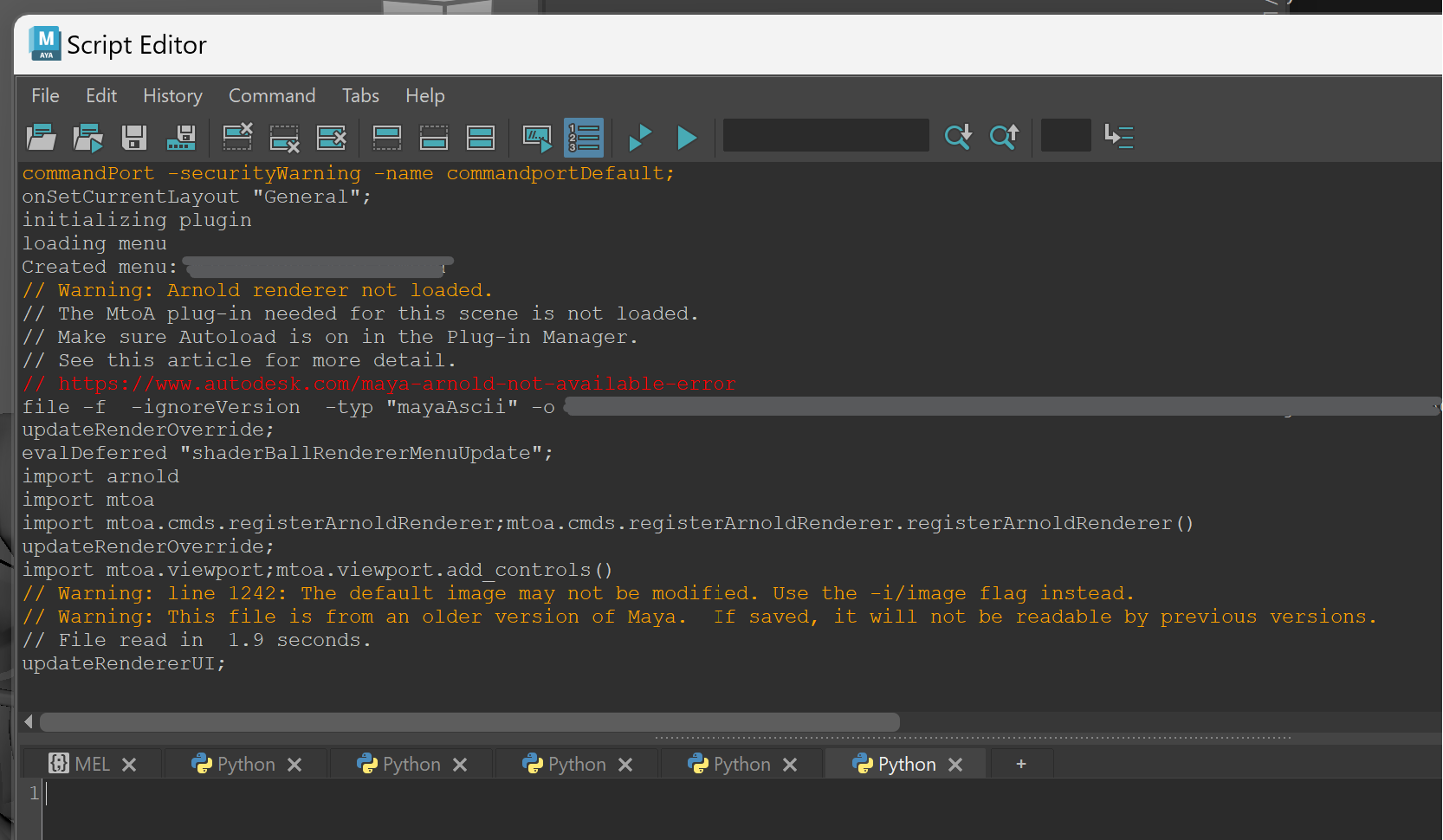Close the active fifth Python tab

[955, 765]
